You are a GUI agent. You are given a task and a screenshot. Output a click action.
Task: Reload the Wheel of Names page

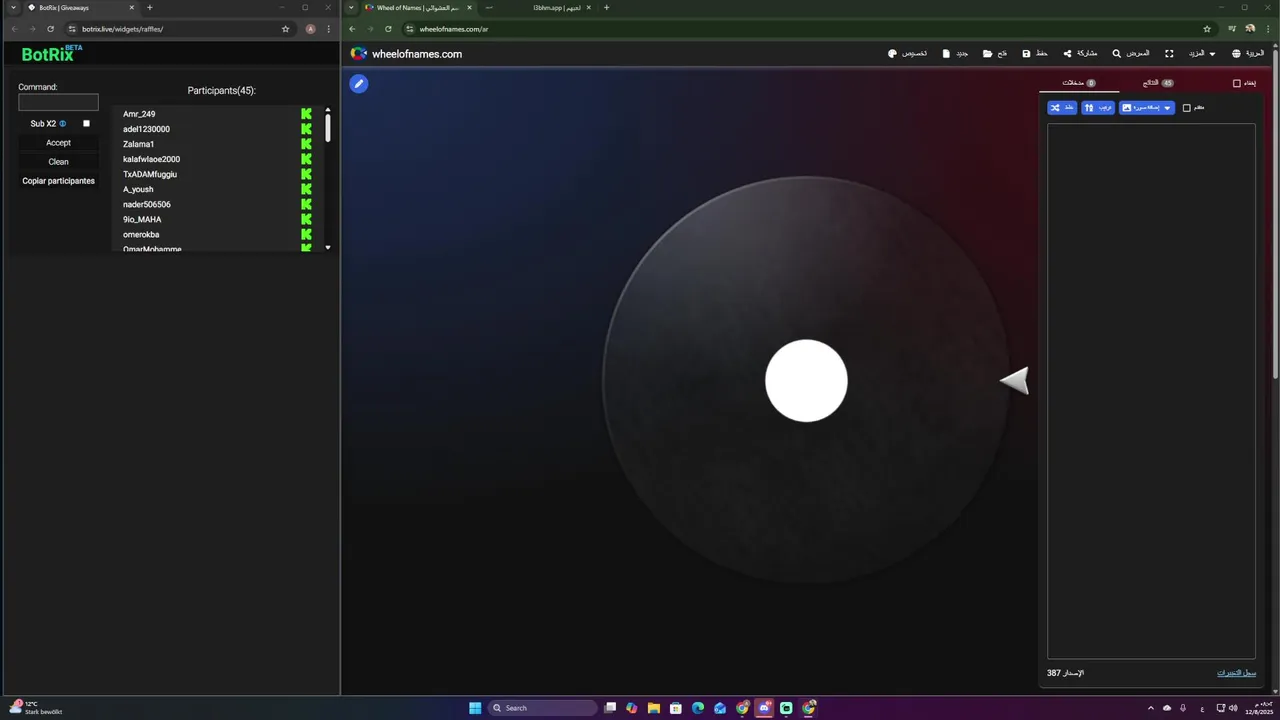coord(388,29)
